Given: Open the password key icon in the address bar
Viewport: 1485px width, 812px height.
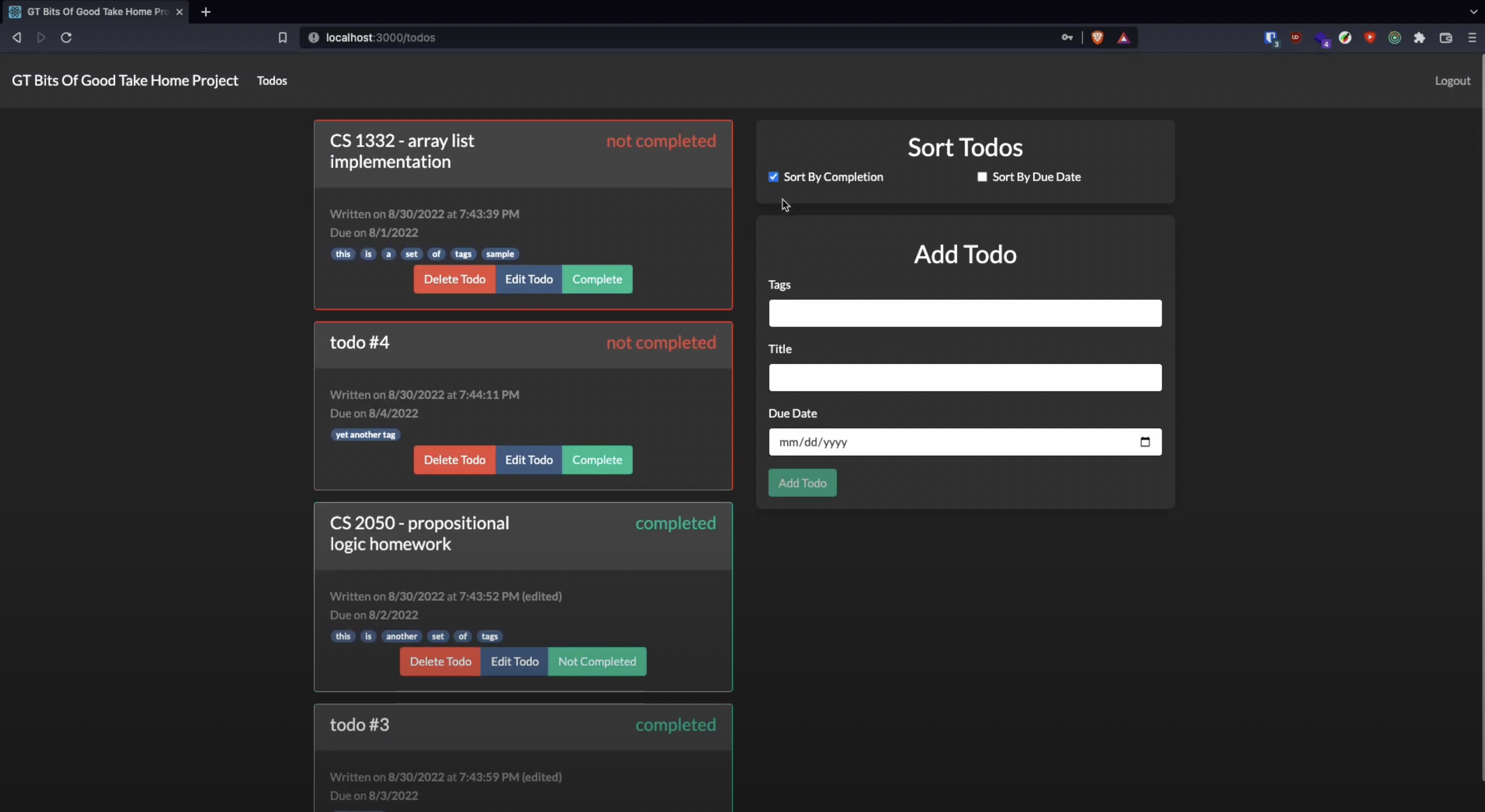Looking at the screenshot, I should [x=1067, y=37].
